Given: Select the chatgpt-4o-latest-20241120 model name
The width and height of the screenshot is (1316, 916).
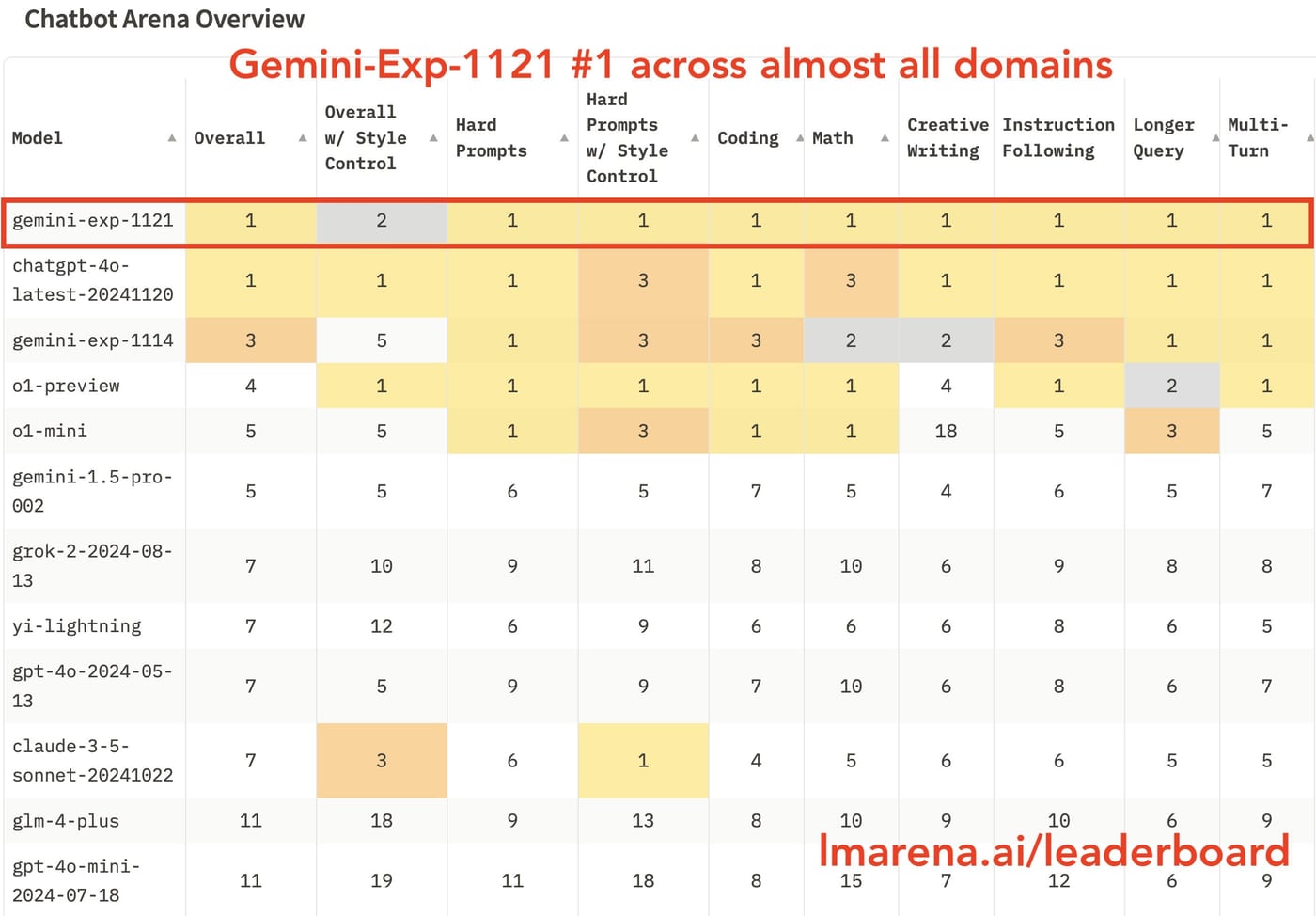Looking at the screenshot, I should 93,280.
